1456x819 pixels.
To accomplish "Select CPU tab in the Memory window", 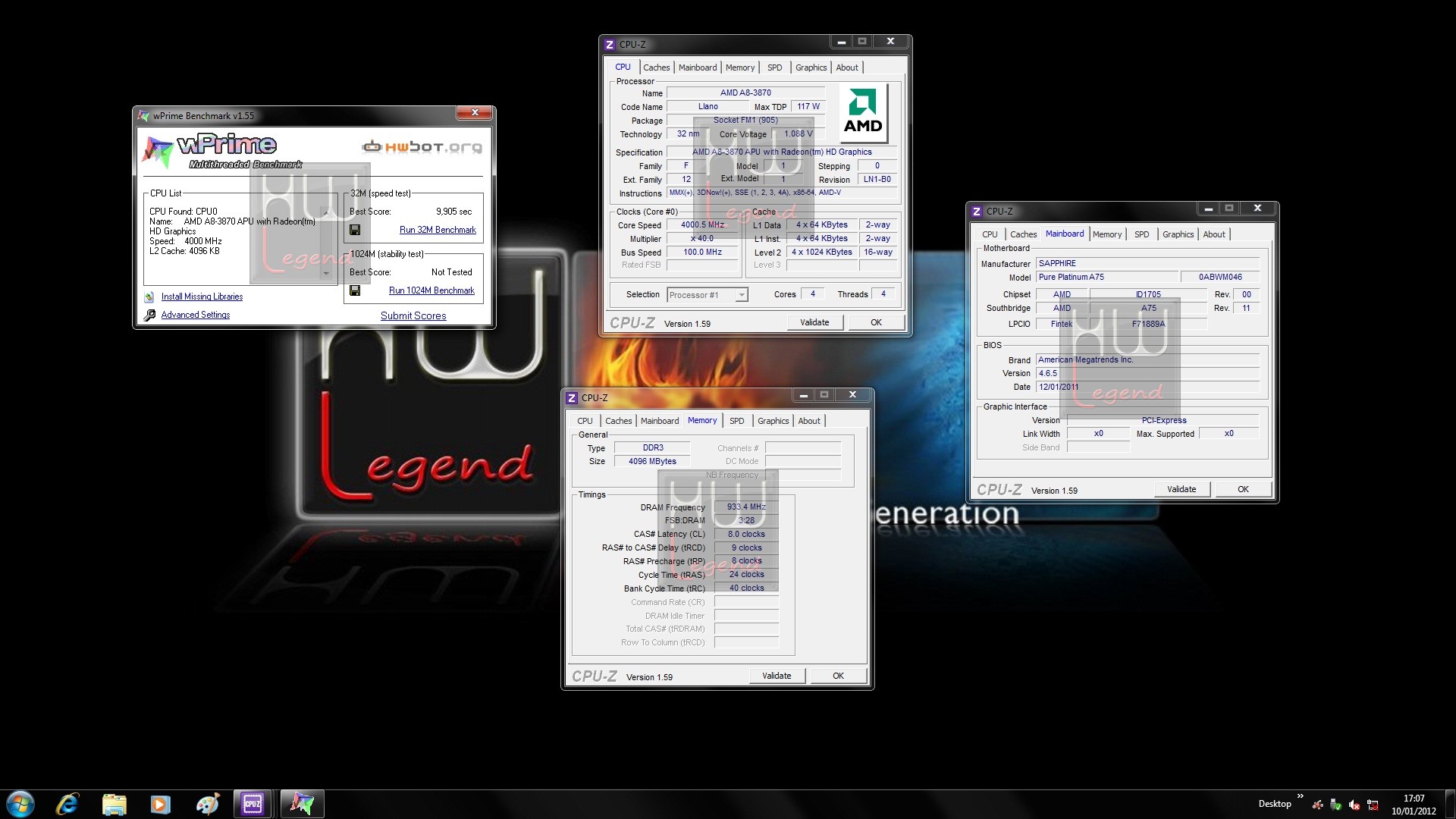I will coord(585,421).
